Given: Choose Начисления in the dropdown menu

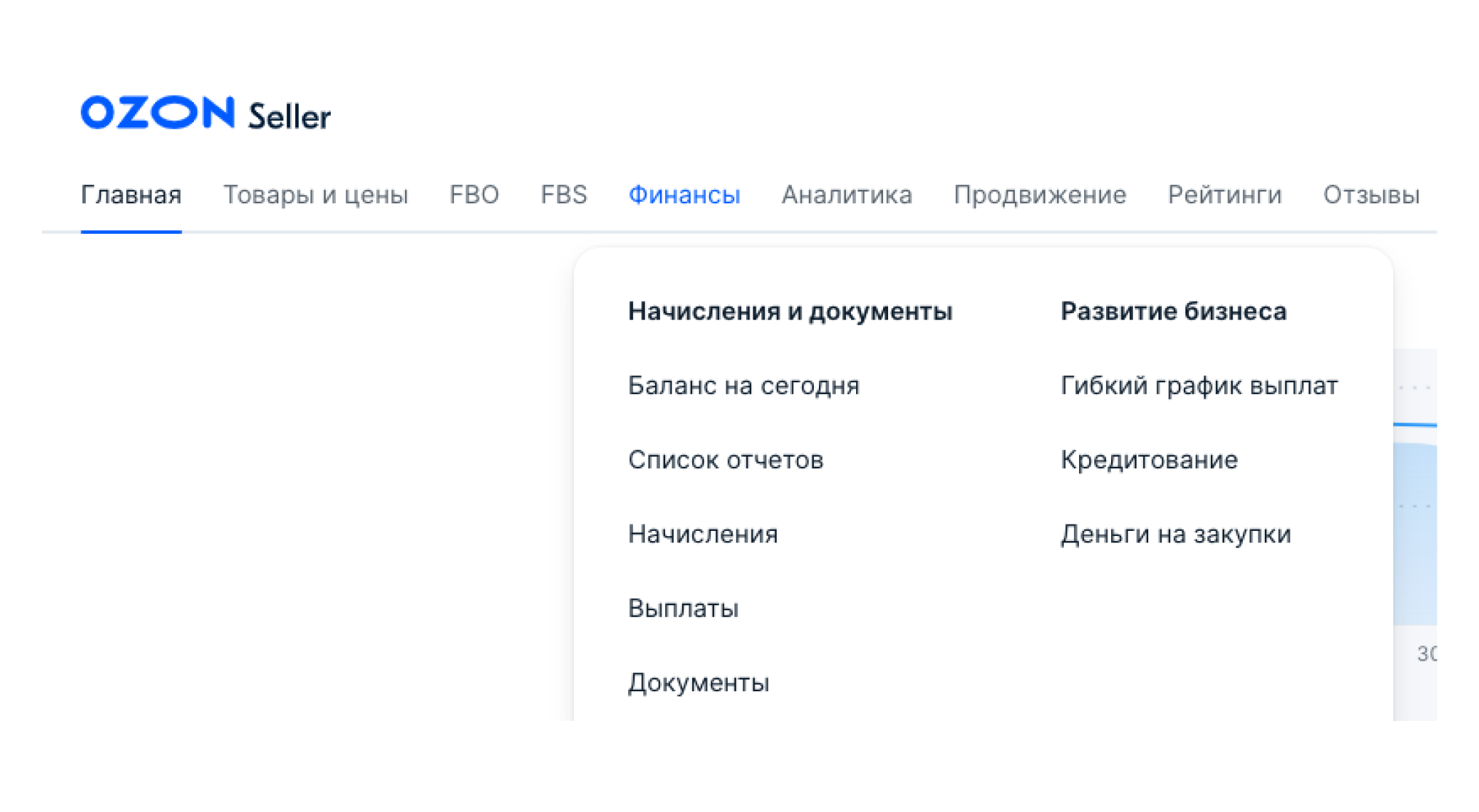Looking at the screenshot, I should pos(703,534).
